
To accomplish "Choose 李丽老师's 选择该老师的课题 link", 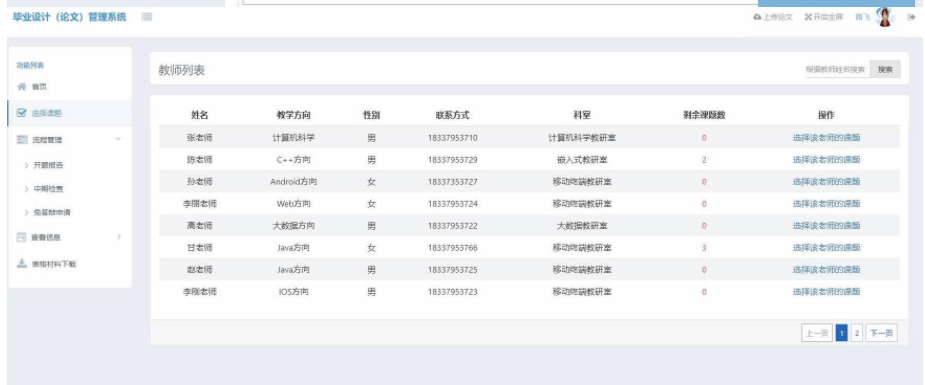I will pyautogui.click(x=826, y=204).
